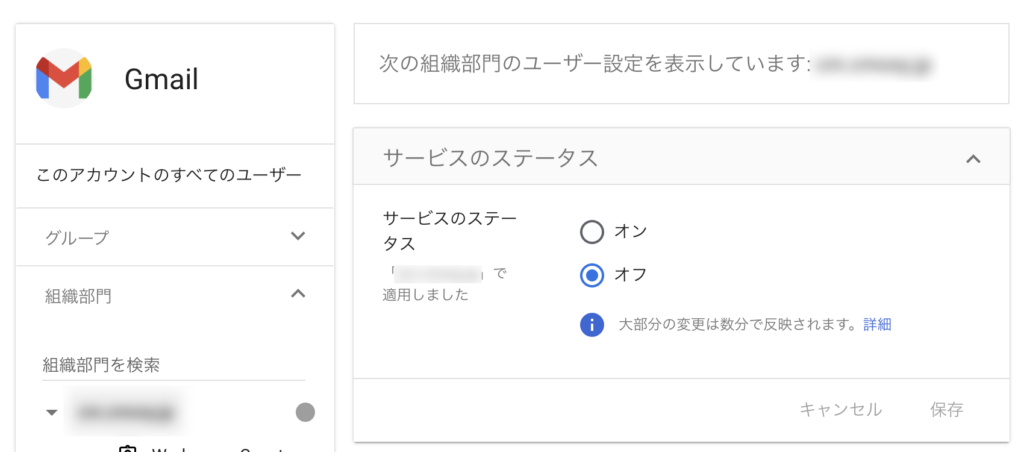Select the オフ radio button
1024x452 pixels.
click(x=592, y=275)
